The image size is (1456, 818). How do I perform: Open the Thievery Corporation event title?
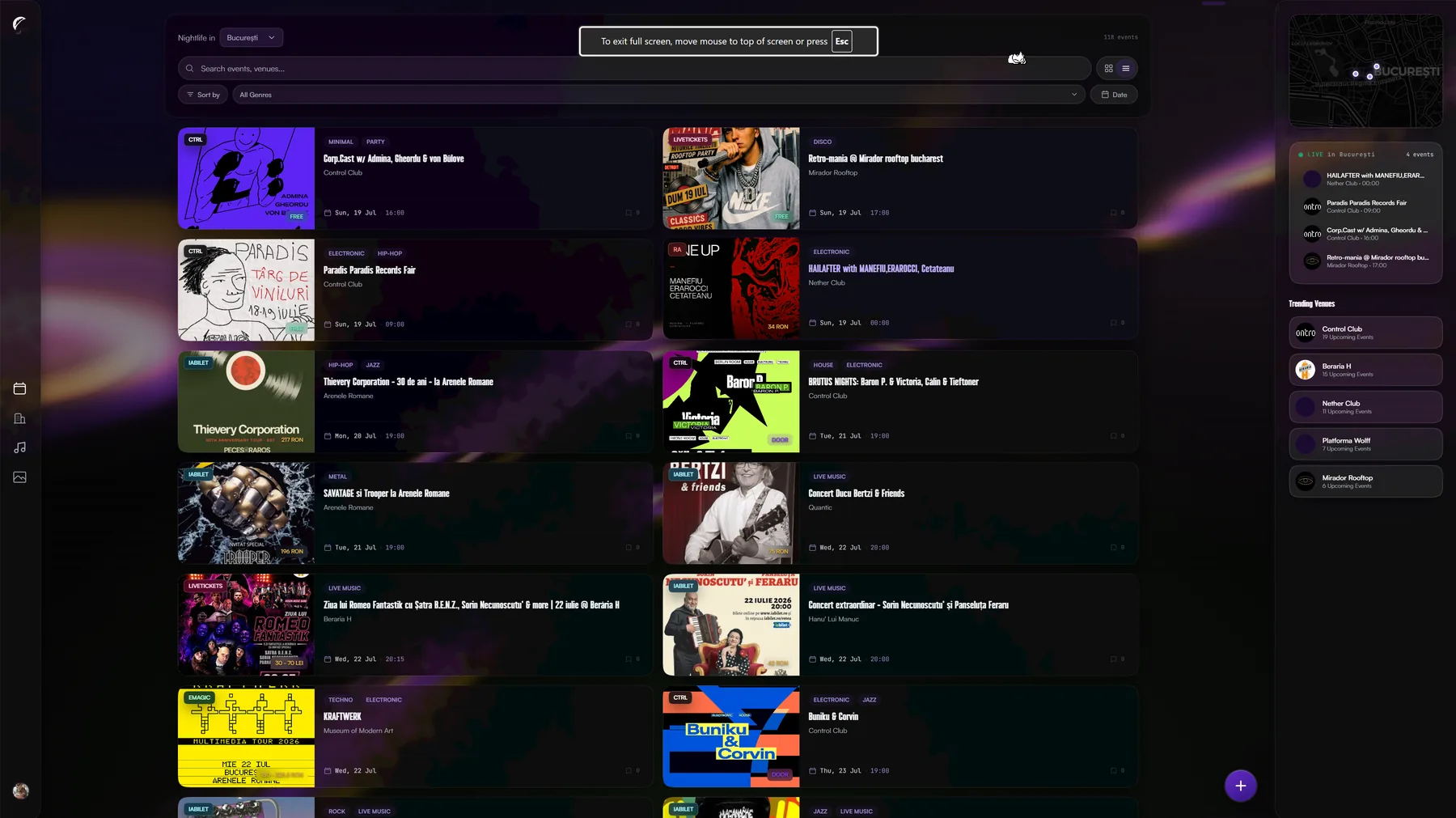coord(408,382)
